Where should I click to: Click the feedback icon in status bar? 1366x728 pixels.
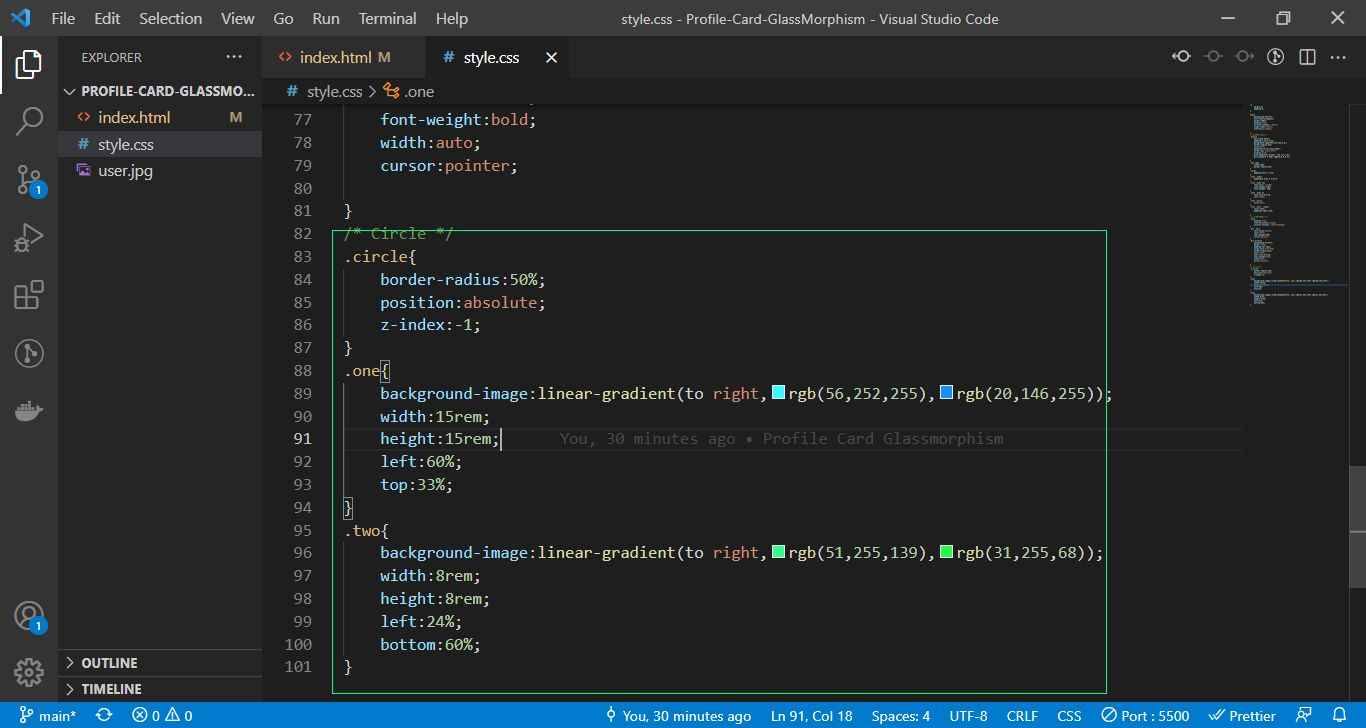point(1303,715)
